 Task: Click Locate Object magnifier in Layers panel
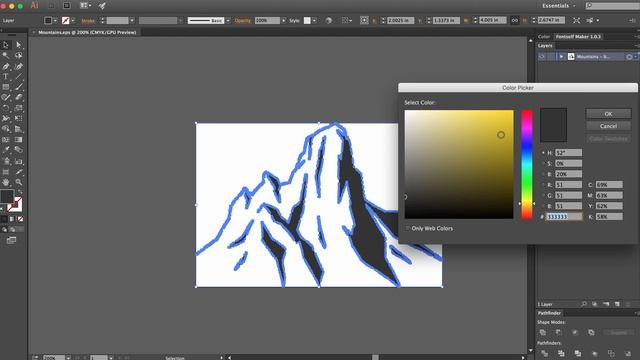(584, 304)
